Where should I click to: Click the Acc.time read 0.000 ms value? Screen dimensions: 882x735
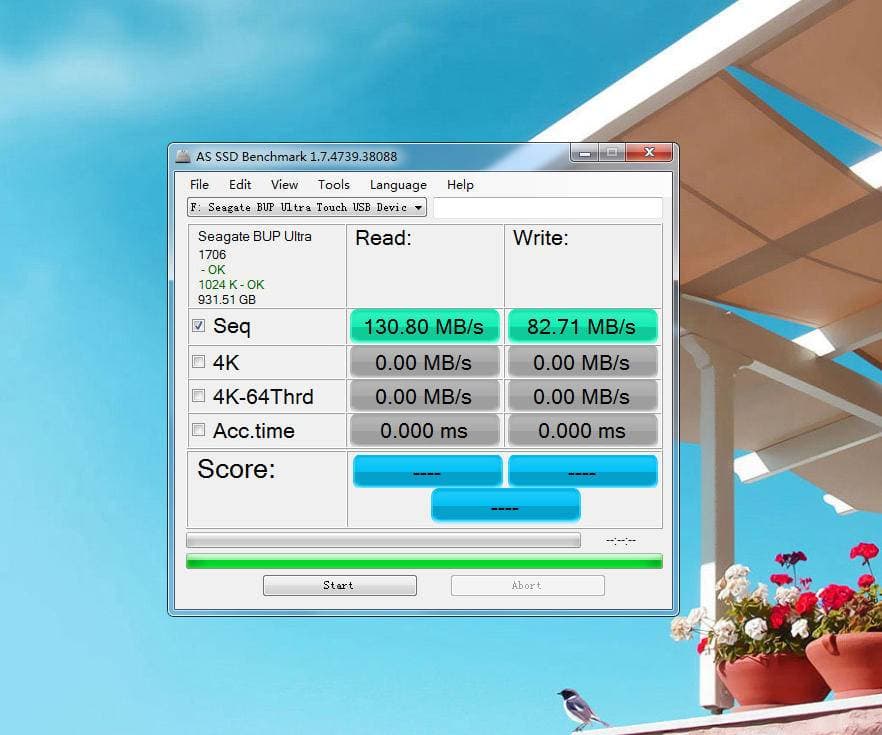tap(424, 431)
